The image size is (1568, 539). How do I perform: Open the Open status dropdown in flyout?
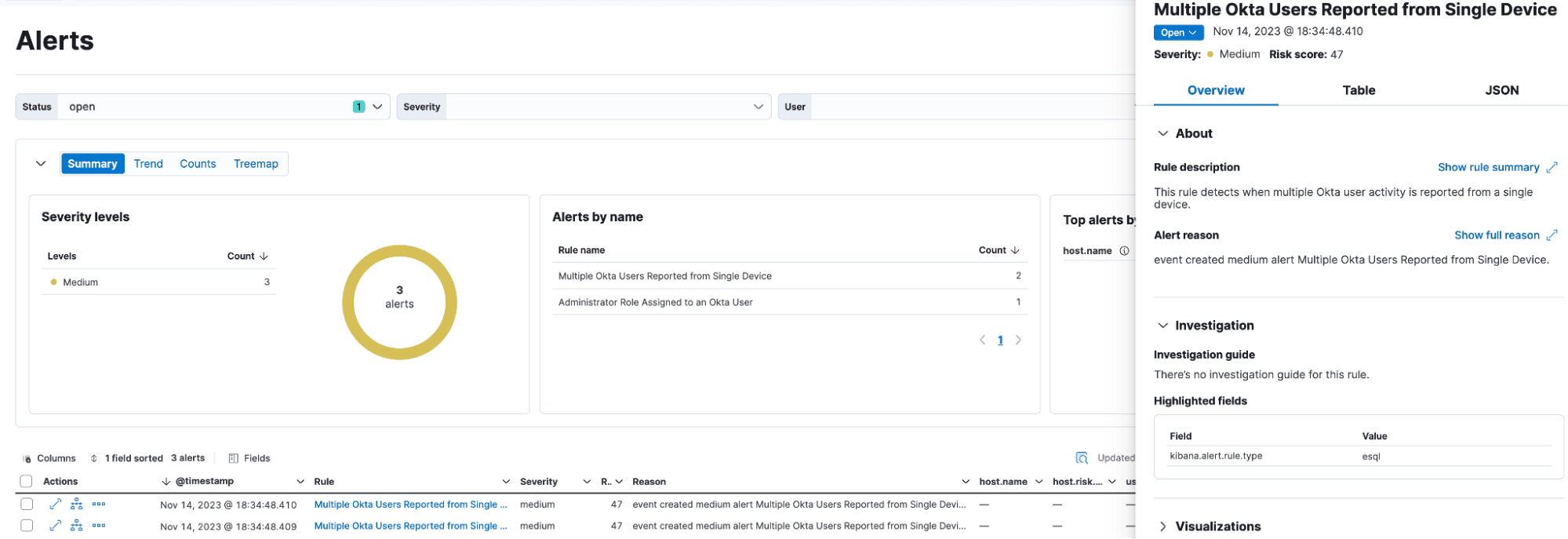click(x=1178, y=32)
